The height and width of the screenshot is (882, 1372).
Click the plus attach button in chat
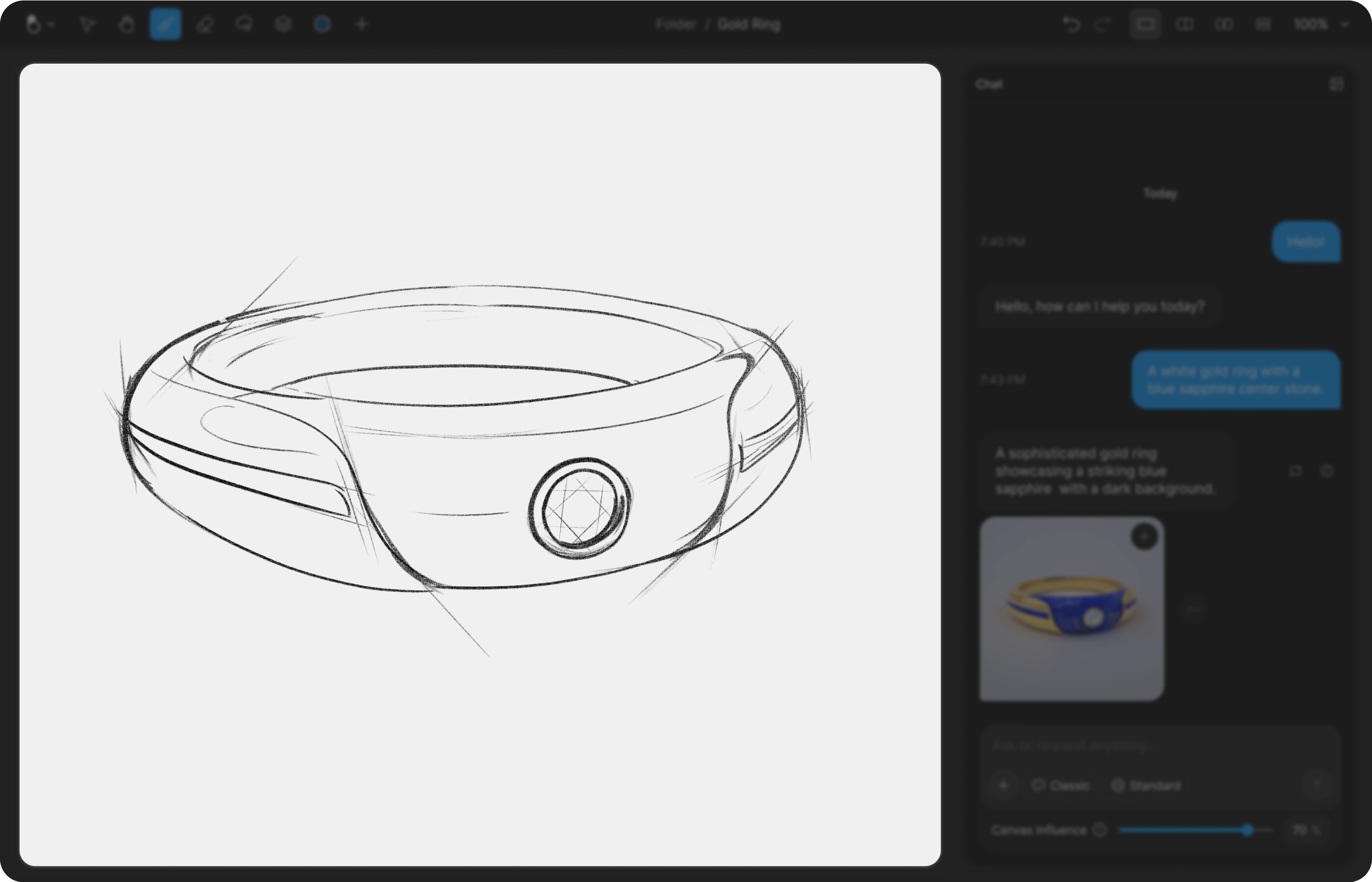[x=1003, y=785]
